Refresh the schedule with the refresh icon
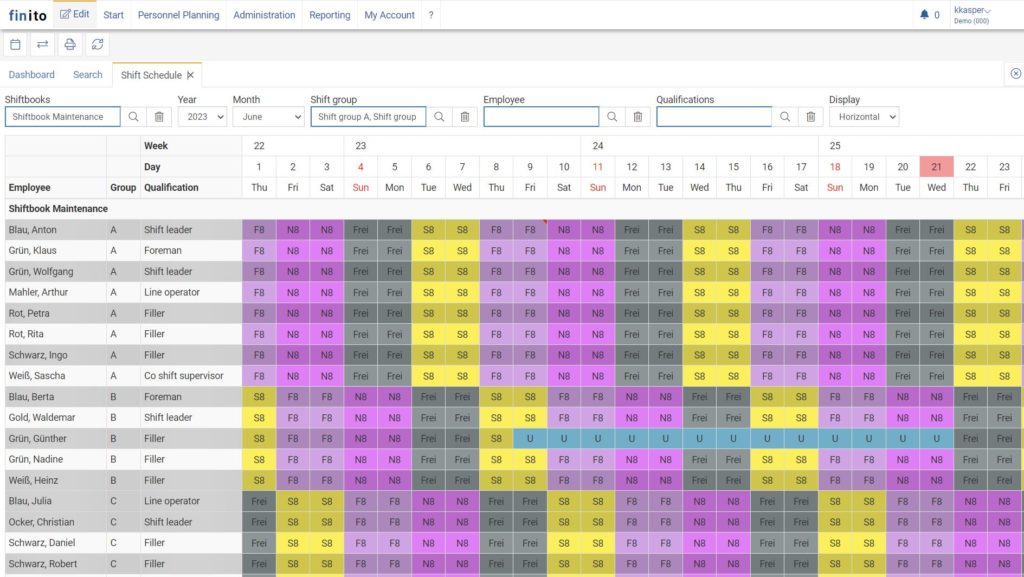Image resolution: width=1024 pixels, height=577 pixels. click(97, 44)
